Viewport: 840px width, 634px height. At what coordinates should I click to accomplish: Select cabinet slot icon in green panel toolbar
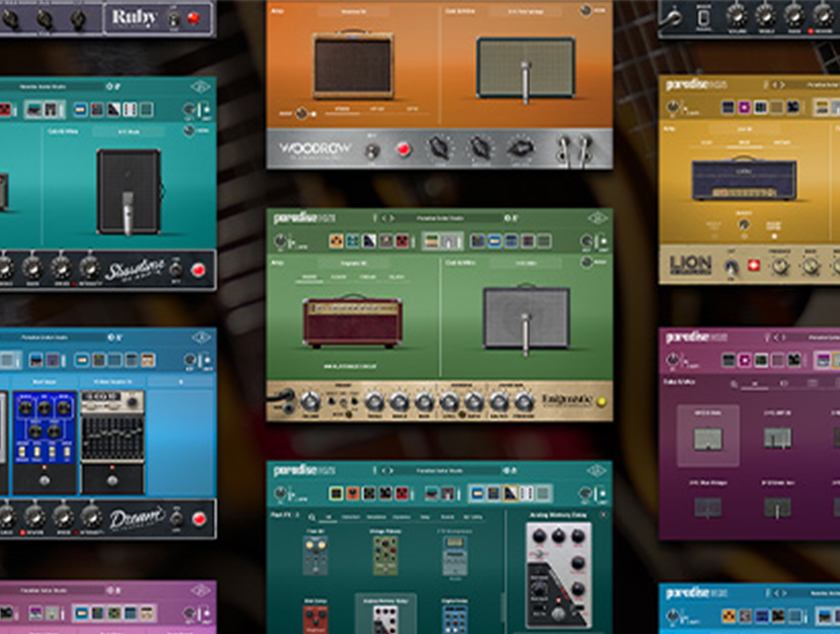point(451,241)
